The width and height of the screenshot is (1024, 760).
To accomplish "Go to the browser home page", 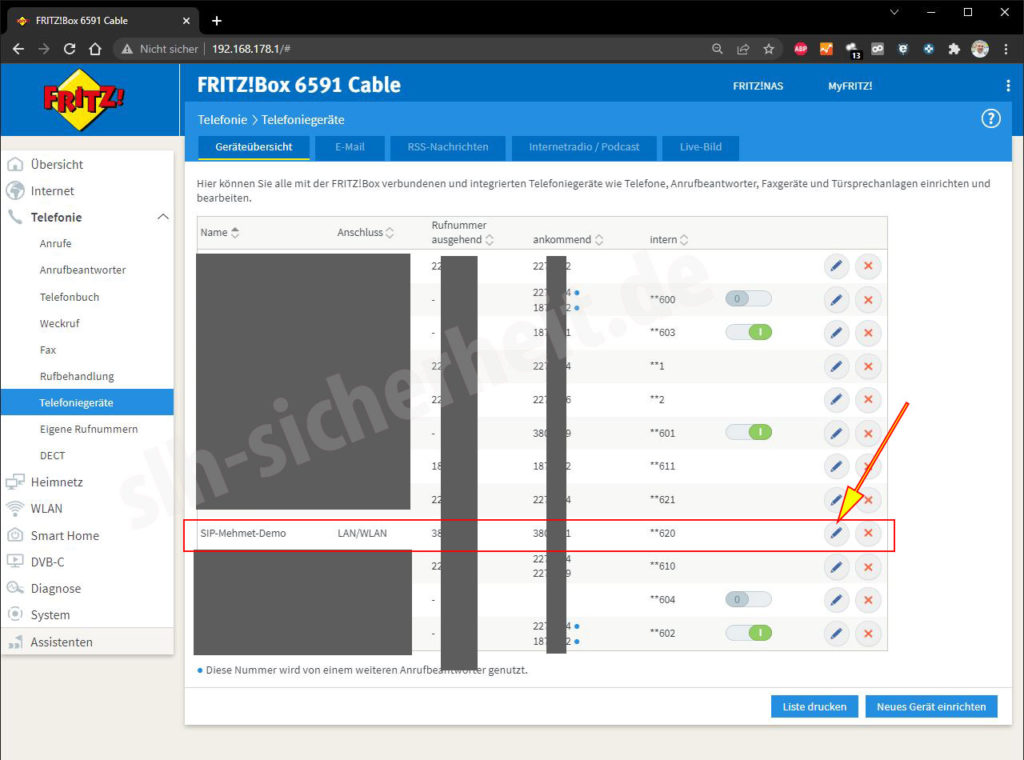I will point(95,49).
